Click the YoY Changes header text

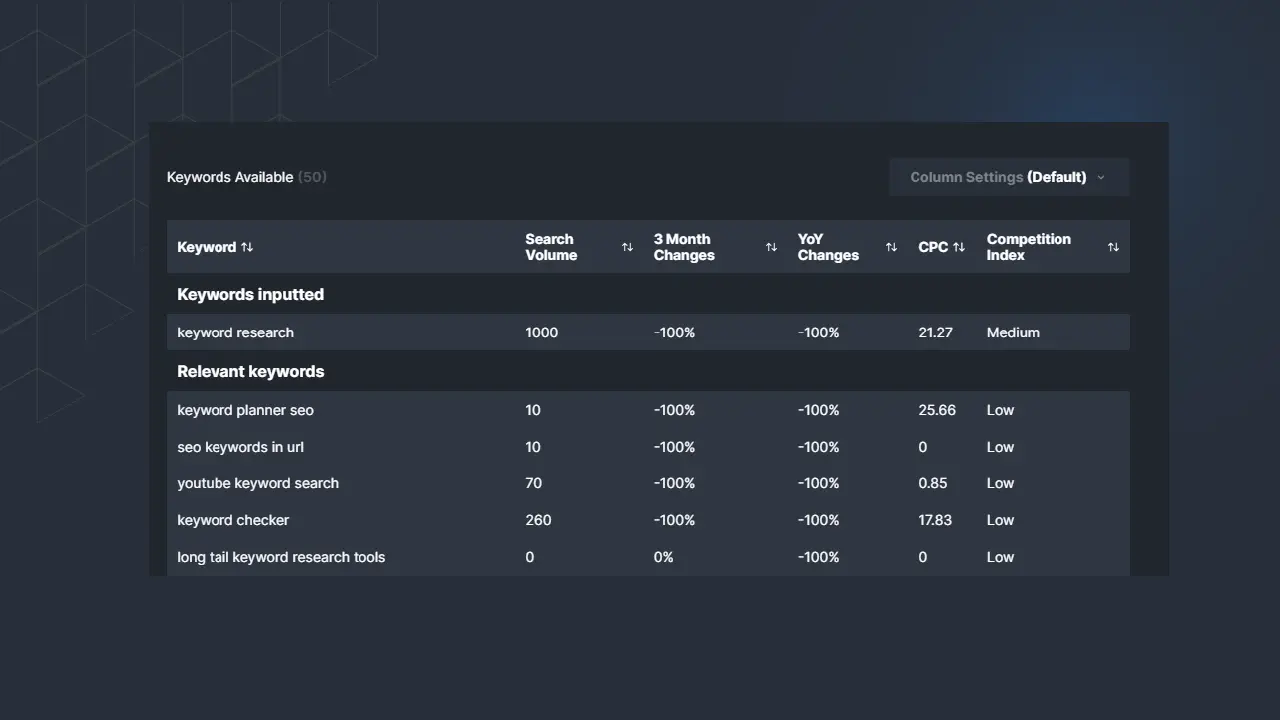point(828,247)
